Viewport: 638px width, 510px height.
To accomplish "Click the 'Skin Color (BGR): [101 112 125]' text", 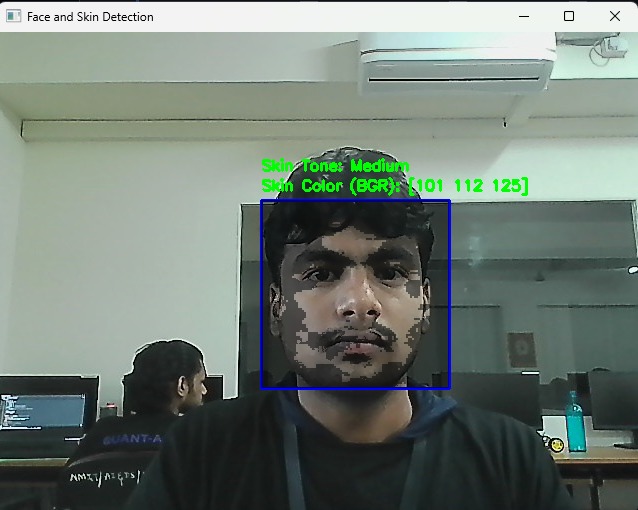I will (x=395, y=186).
